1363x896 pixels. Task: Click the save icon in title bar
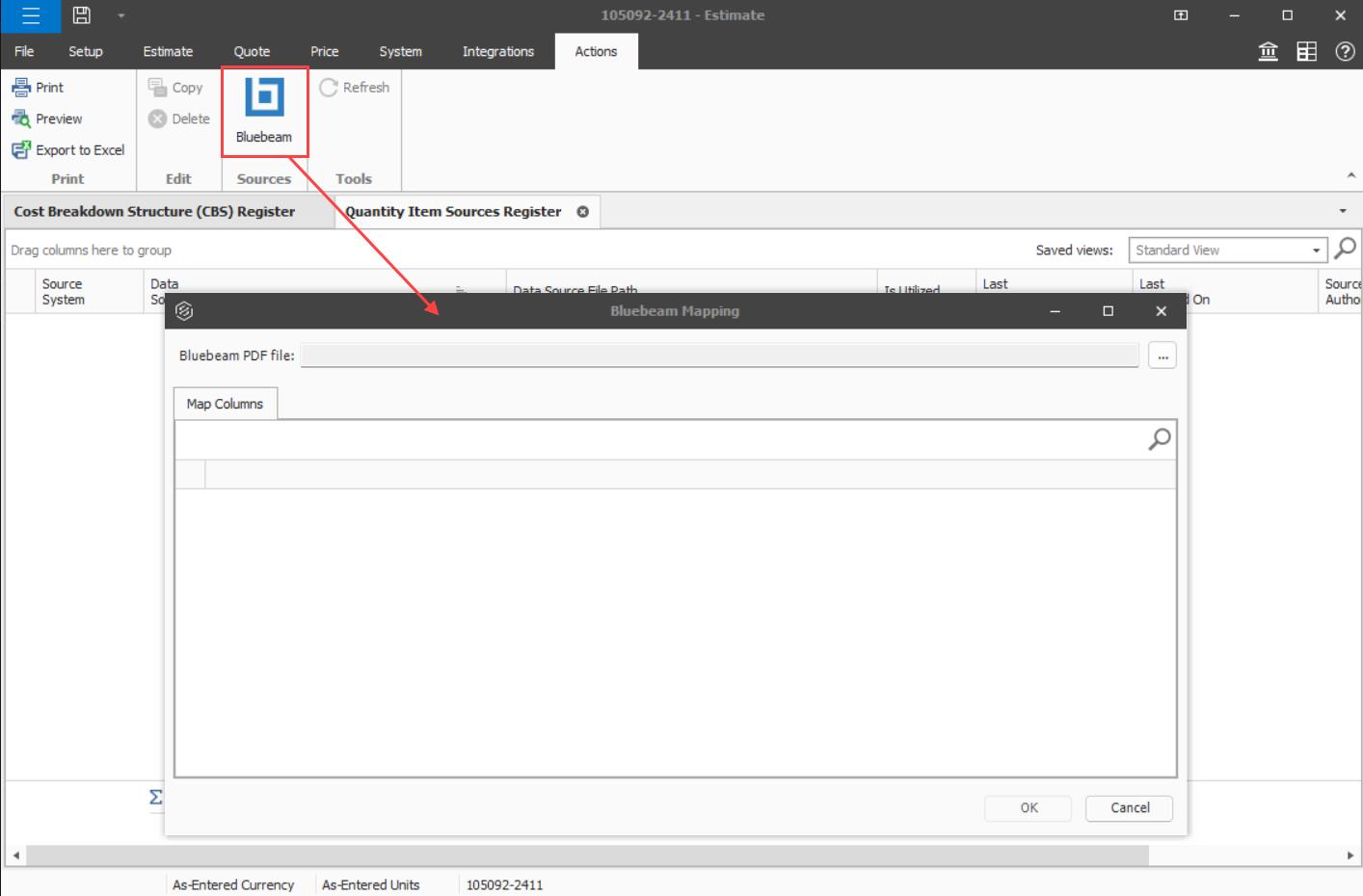pyautogui.click(x=82, y=15)
